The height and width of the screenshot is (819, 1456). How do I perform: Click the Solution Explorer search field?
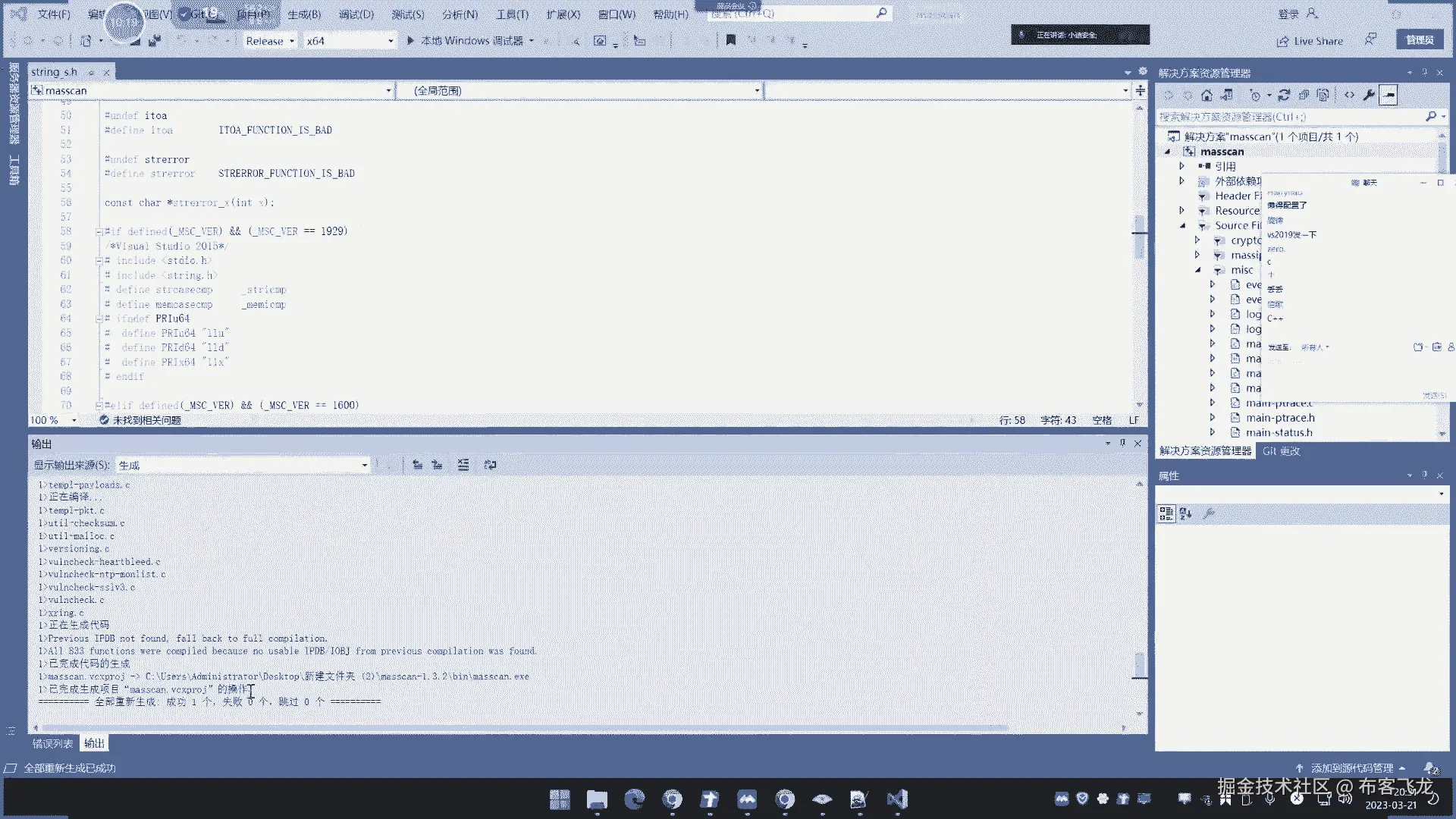tap(1289, 117)
